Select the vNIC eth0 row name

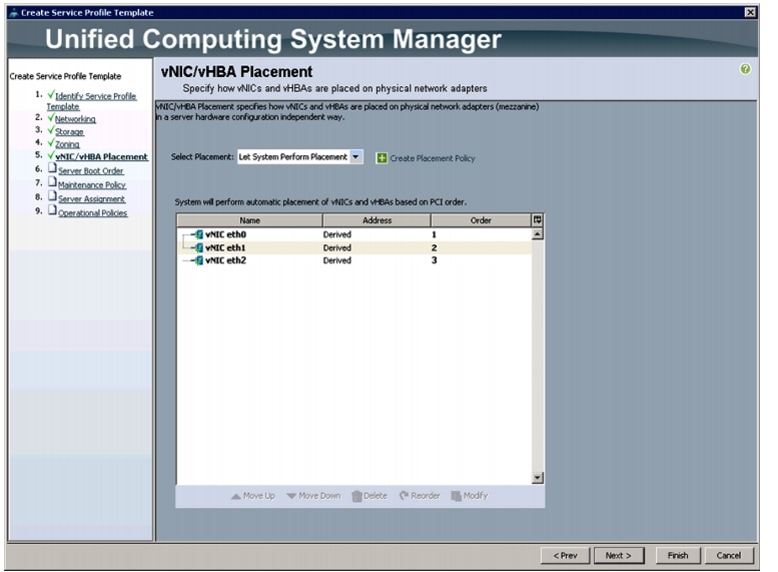pos(226,234)
